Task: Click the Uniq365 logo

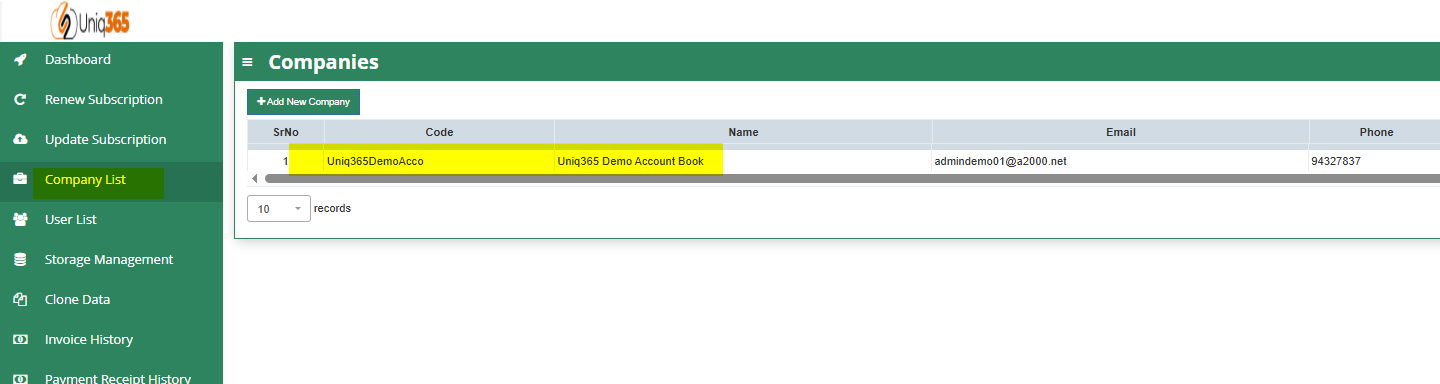Action: [89, 19]
